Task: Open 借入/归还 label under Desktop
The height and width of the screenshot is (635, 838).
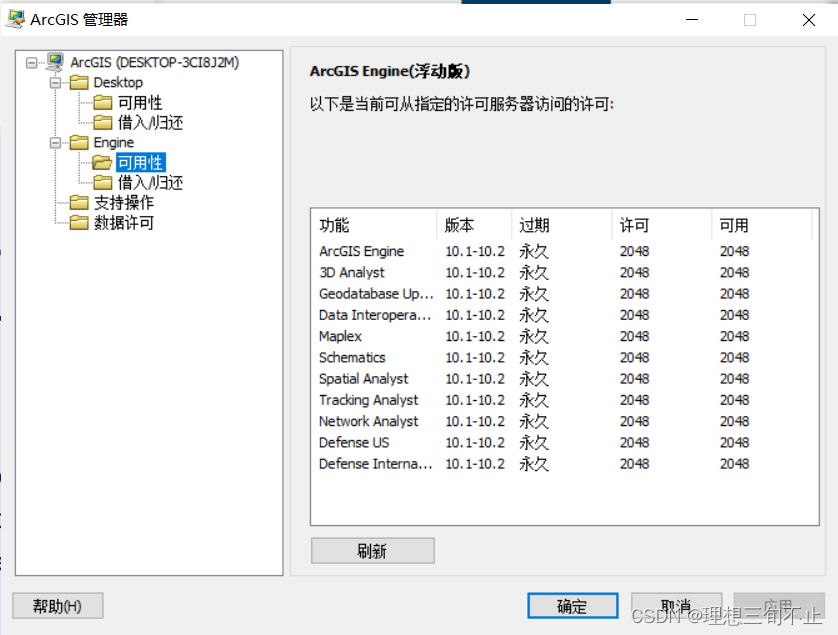Action: [x=150, y=122]
